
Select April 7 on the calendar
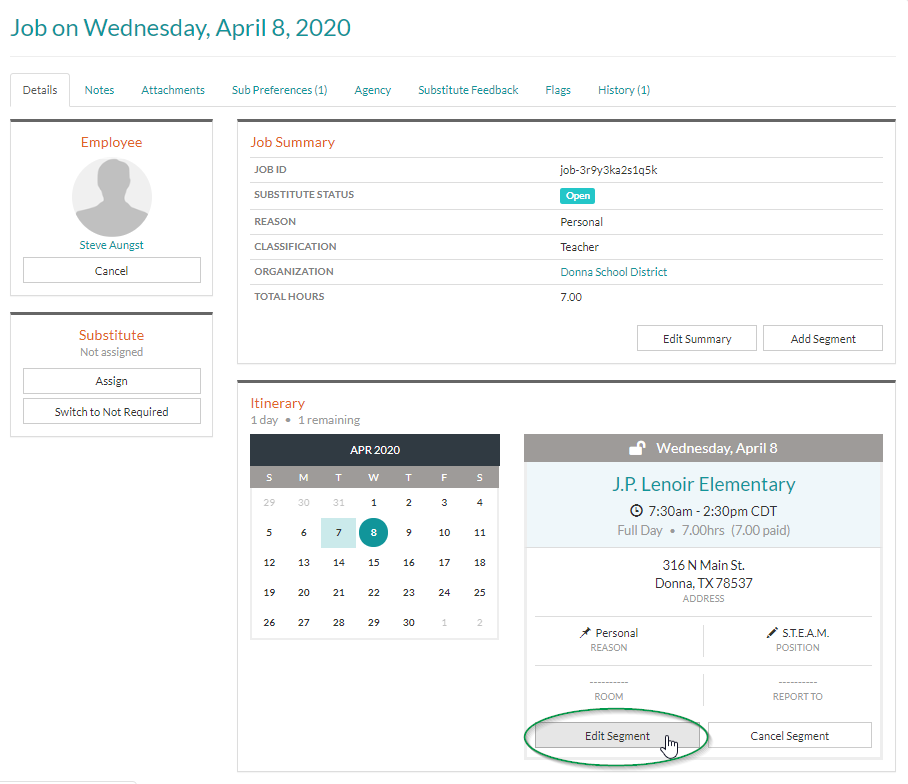(339, 532)
